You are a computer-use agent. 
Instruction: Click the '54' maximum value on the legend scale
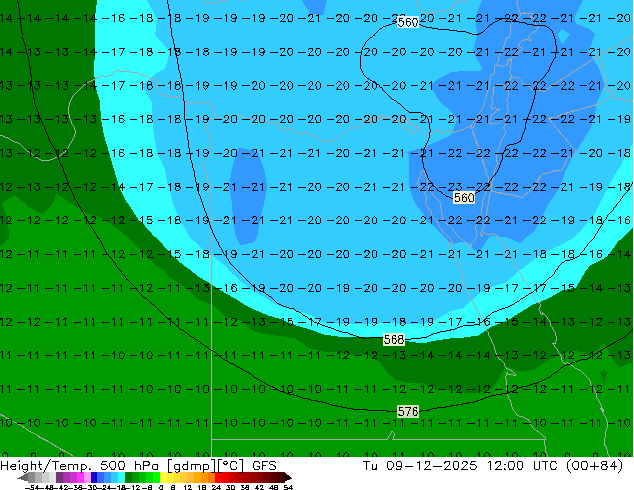click(287, 487)
